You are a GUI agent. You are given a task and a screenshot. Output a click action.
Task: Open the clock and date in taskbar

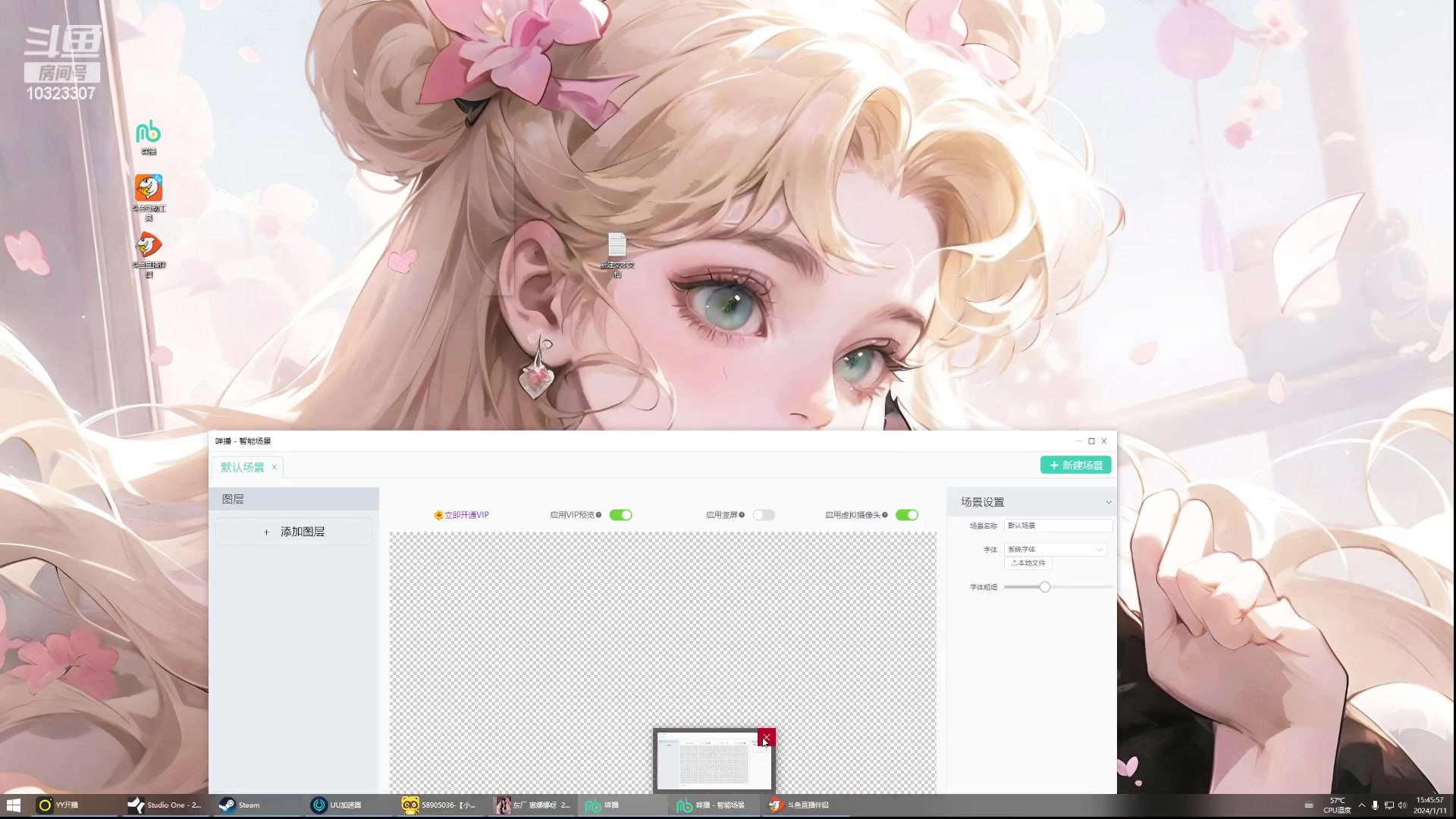1429,805
